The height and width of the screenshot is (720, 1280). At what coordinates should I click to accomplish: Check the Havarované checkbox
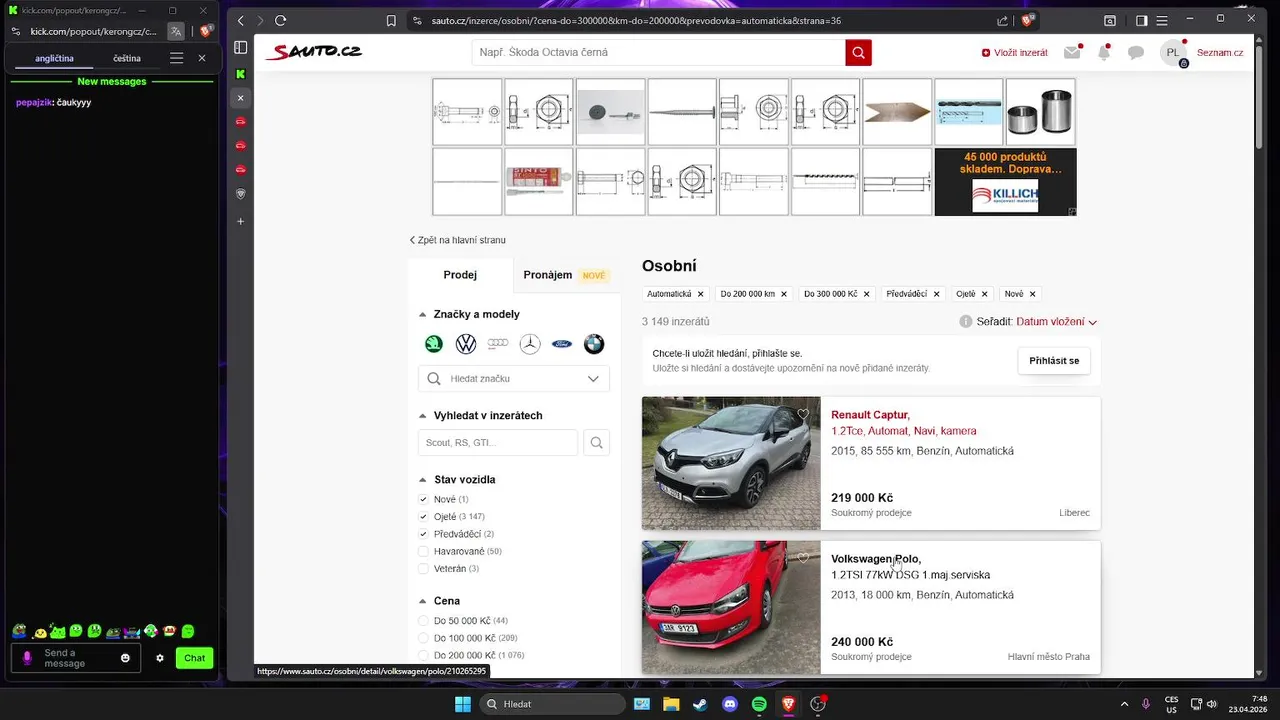click(x=423, y=551)
